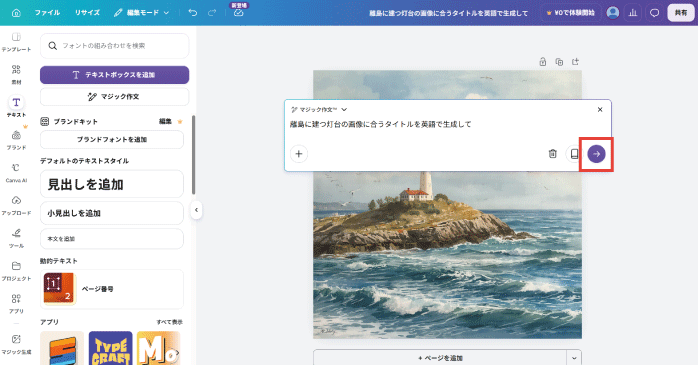698x365 pixels.
Task: Add body text with 本文を追加
Action: pyautogui.click(x=112, y=239)
